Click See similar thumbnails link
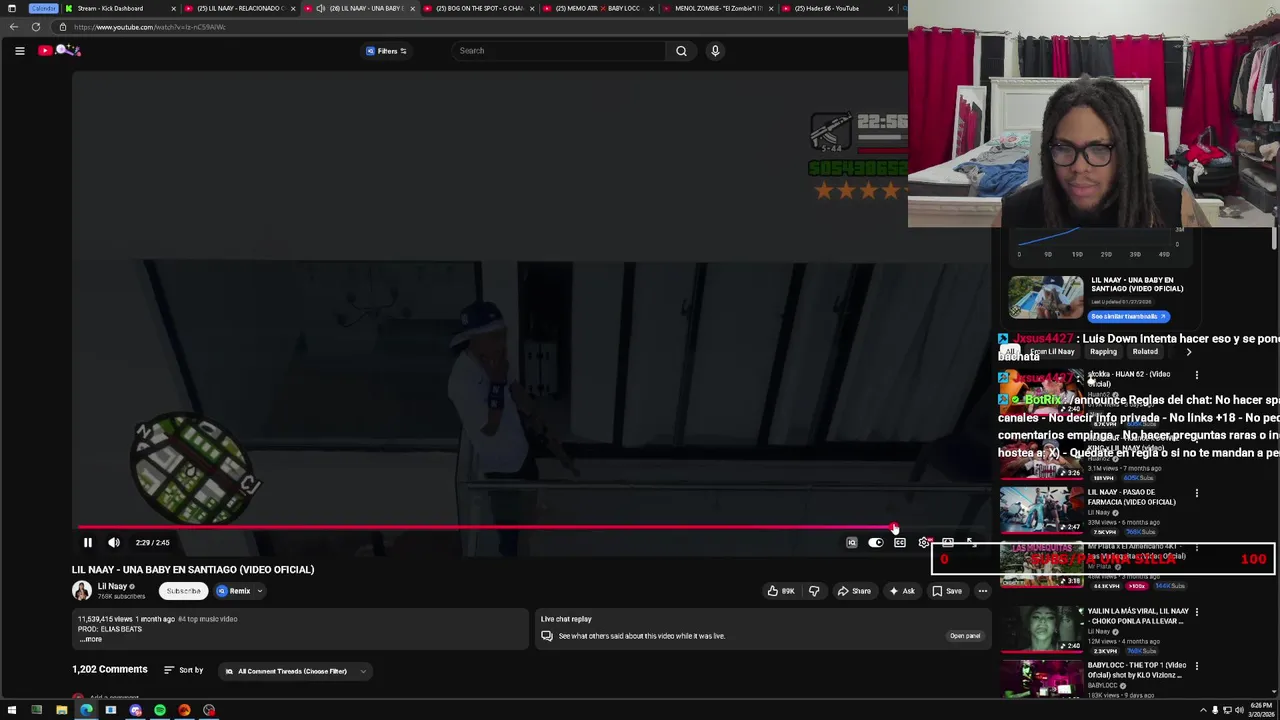Image resolution: width=1280 pixels, height=720 pixels. click(x=1128, y=316)
